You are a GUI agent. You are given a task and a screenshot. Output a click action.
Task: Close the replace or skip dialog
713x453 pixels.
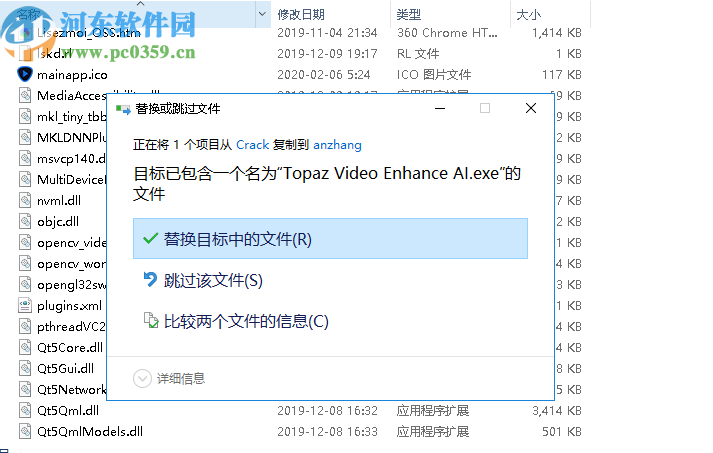point(531,108)
